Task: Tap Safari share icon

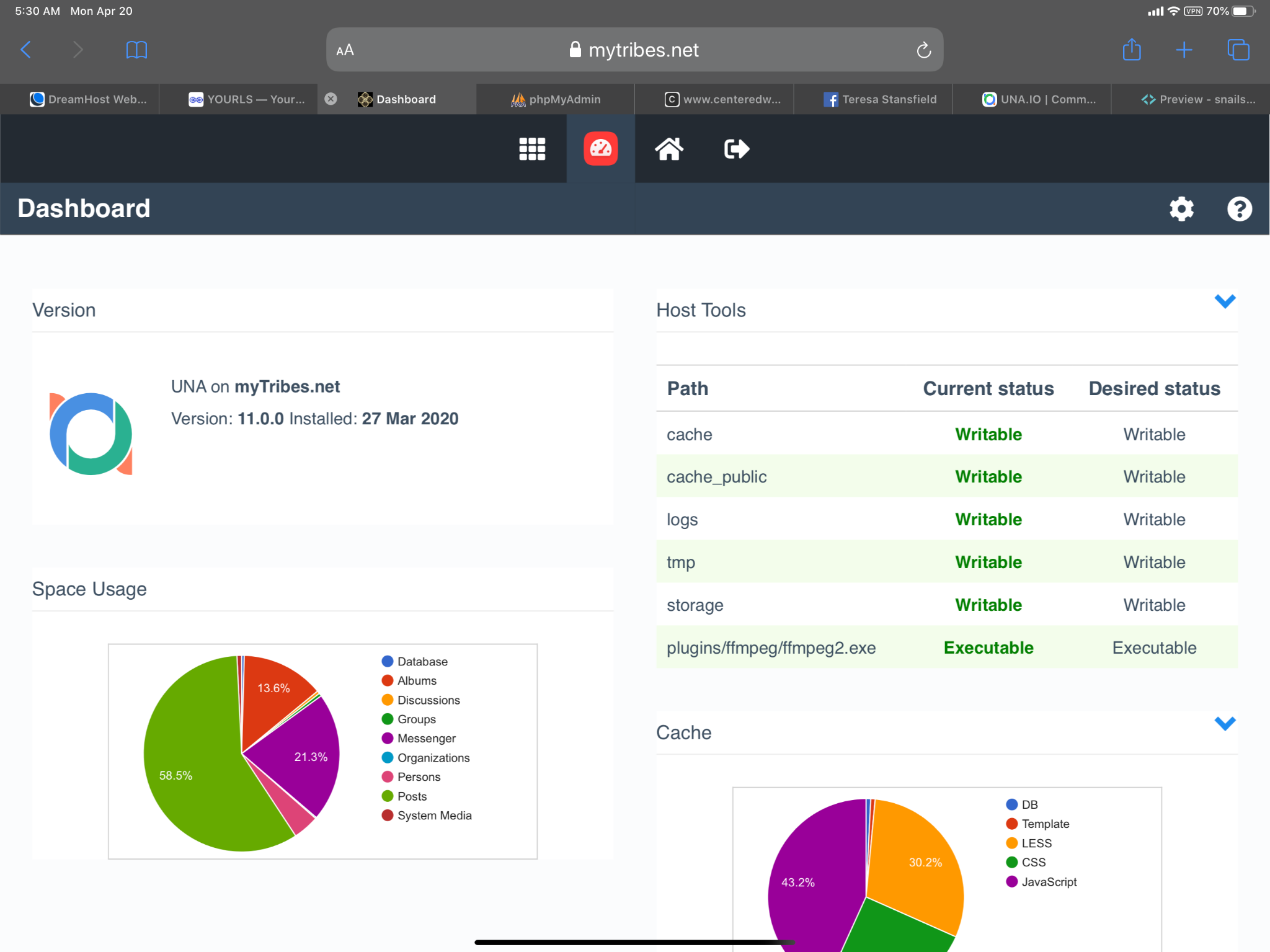Action: [x=1132, y=50]
